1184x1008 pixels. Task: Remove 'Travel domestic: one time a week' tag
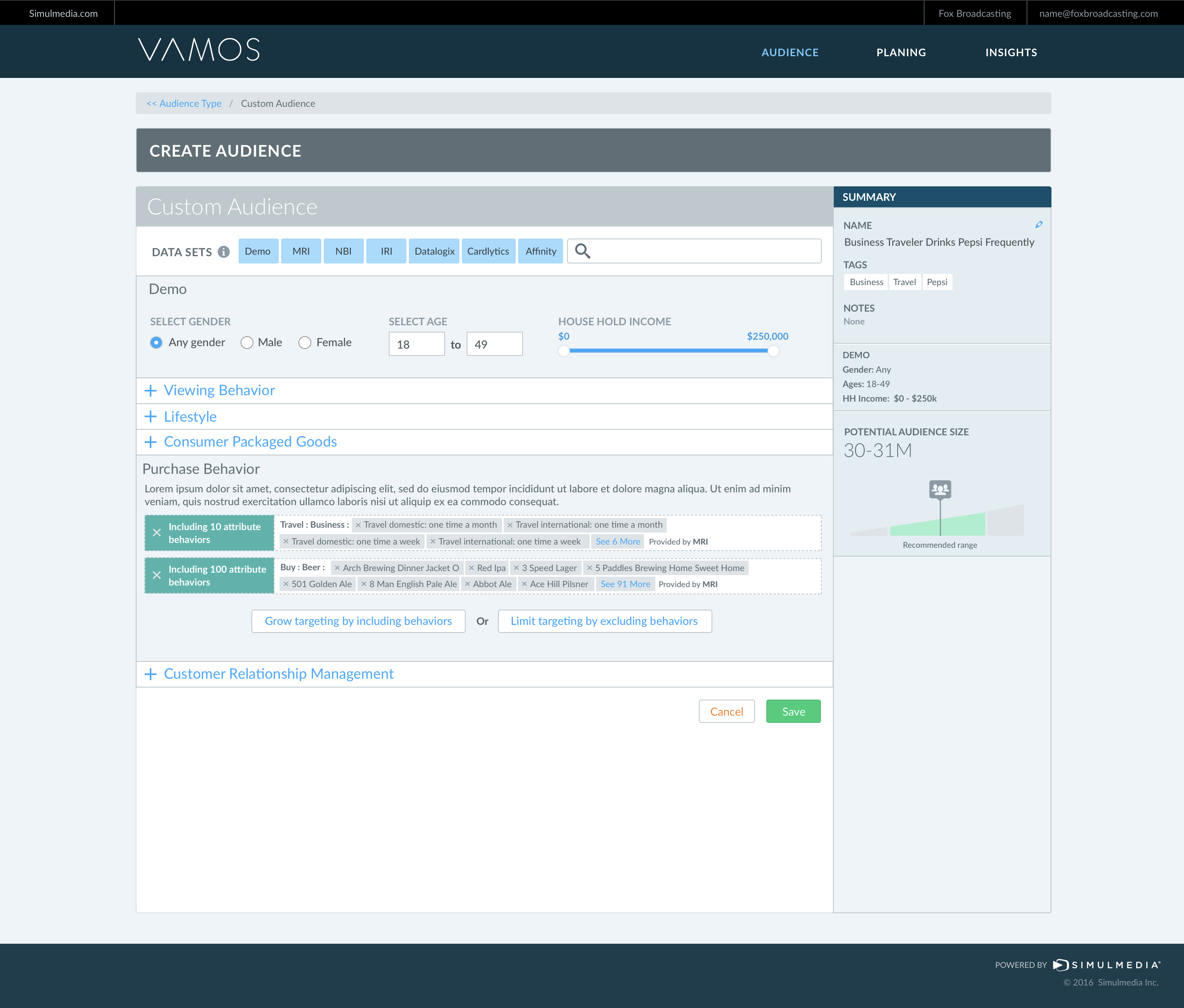(286, 542)
